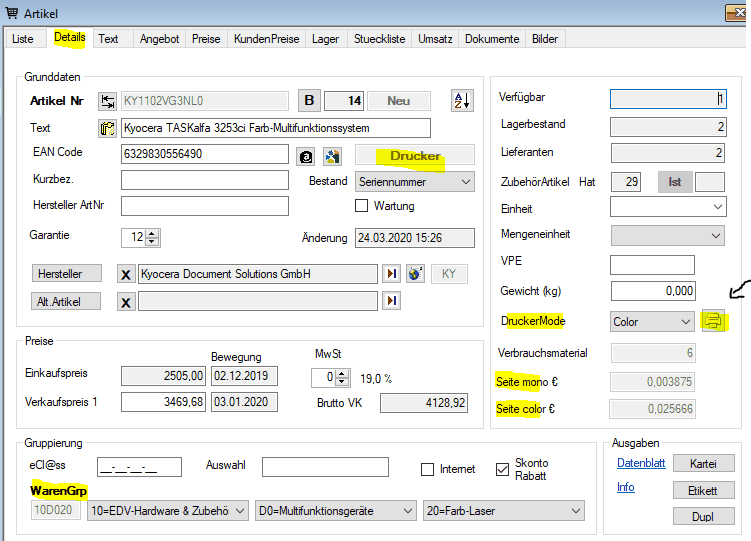The width and height of the screenshot is (751, 541).
Task: Click the globe icon next to Hersteller
Action: tap(416, 274)
